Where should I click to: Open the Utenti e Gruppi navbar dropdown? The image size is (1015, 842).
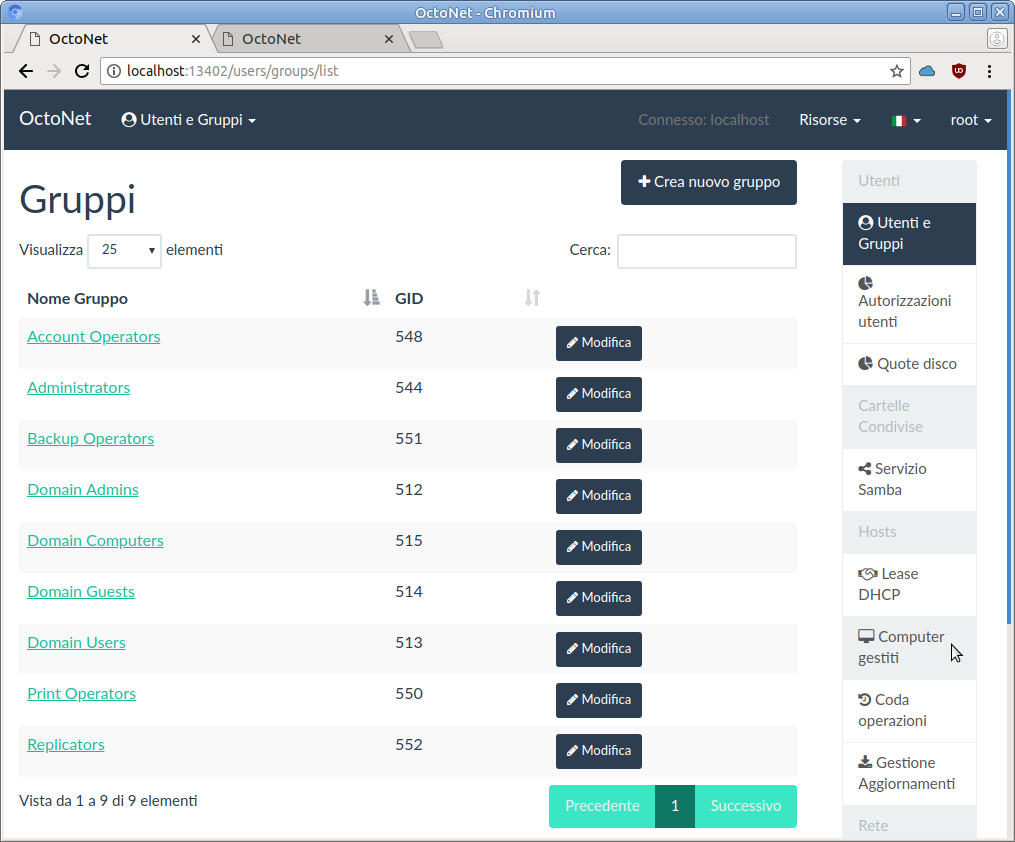click(x=188, y=120)
